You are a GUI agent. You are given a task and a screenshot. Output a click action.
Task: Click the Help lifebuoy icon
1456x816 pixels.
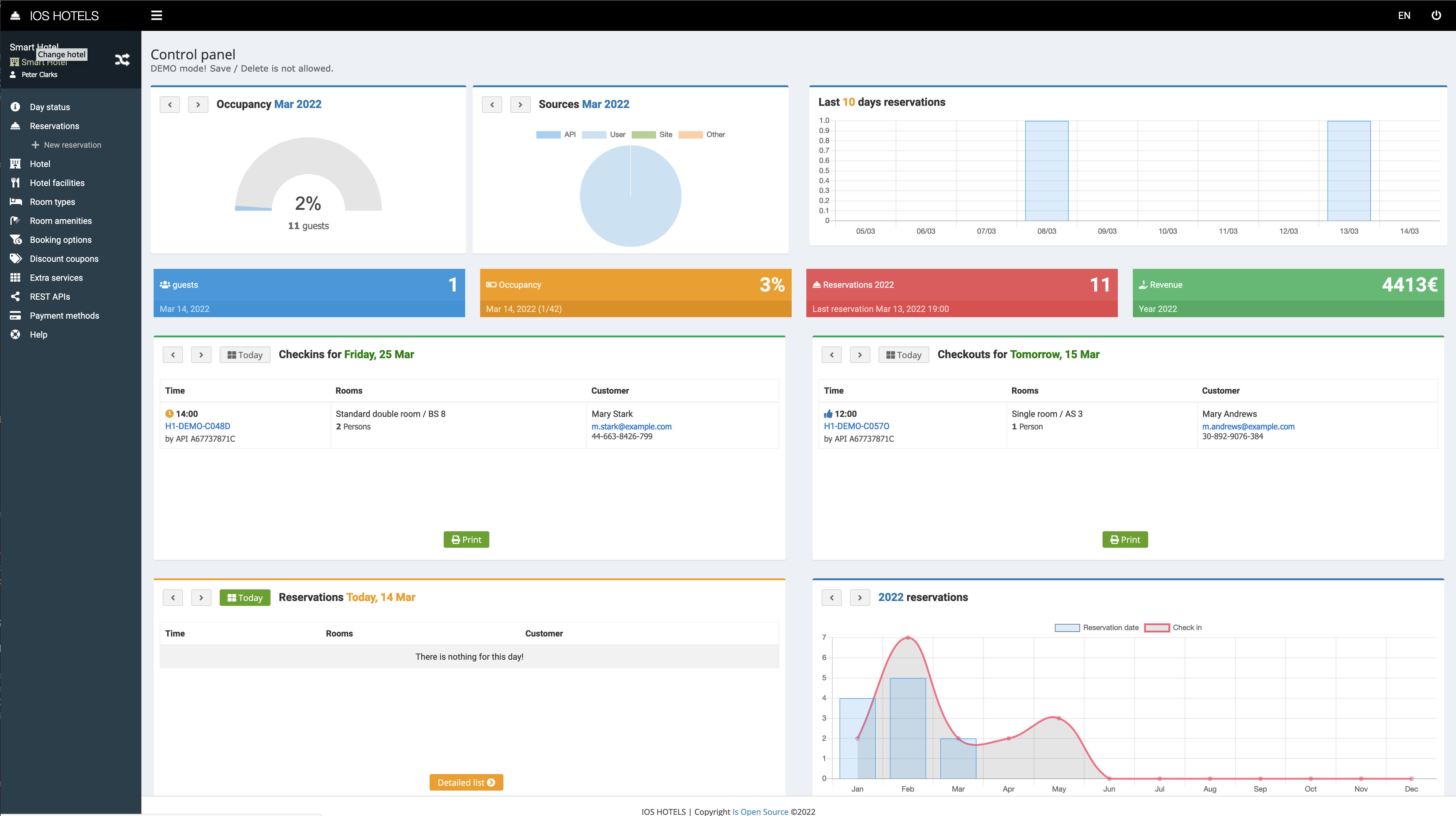point(15,334)
